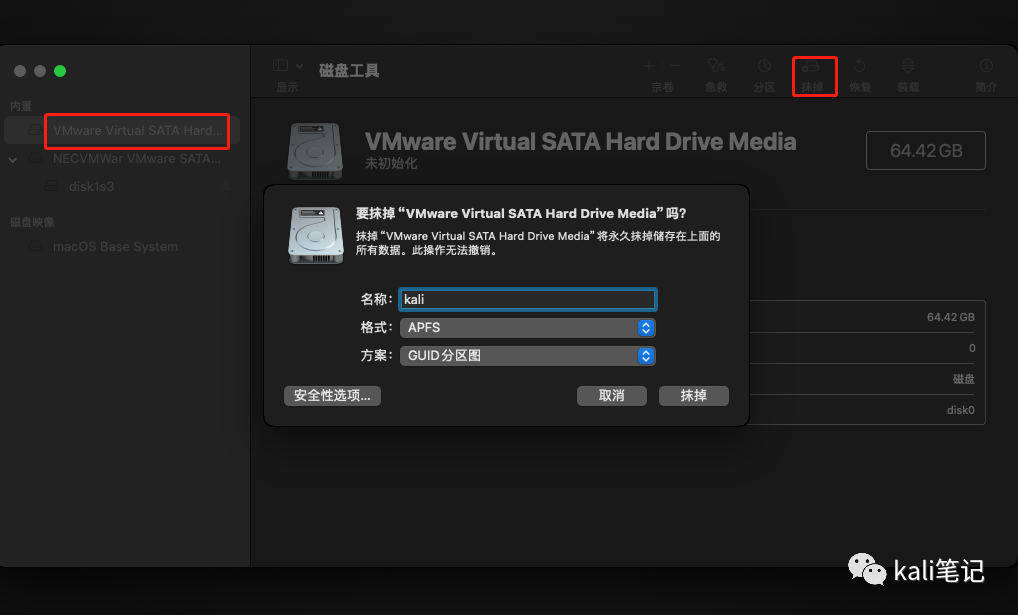Click the 64.42 GB capacity box
This screenshot has height=615, width=1018.
pyautogui.click(x=926, y=151)
